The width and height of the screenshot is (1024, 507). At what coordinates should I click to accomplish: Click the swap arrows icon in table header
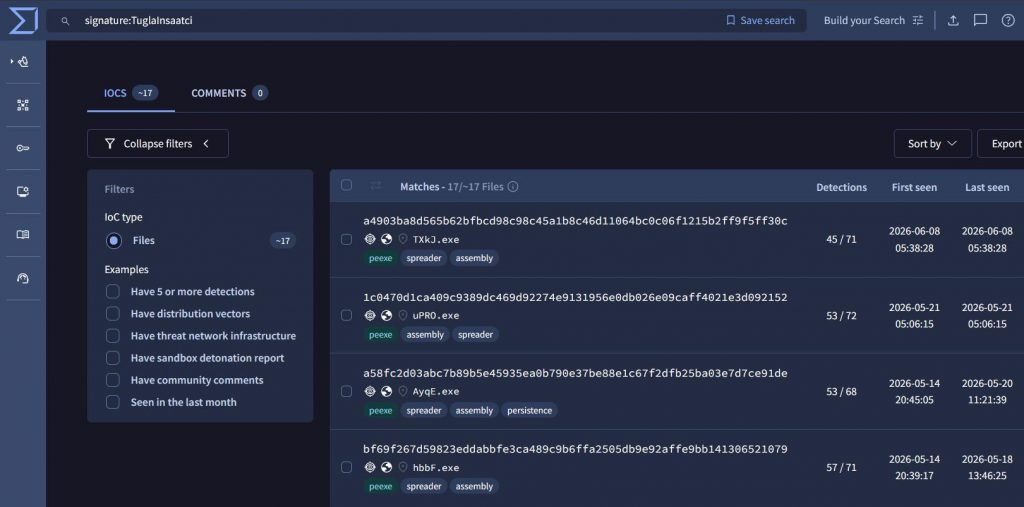point(376,186)
